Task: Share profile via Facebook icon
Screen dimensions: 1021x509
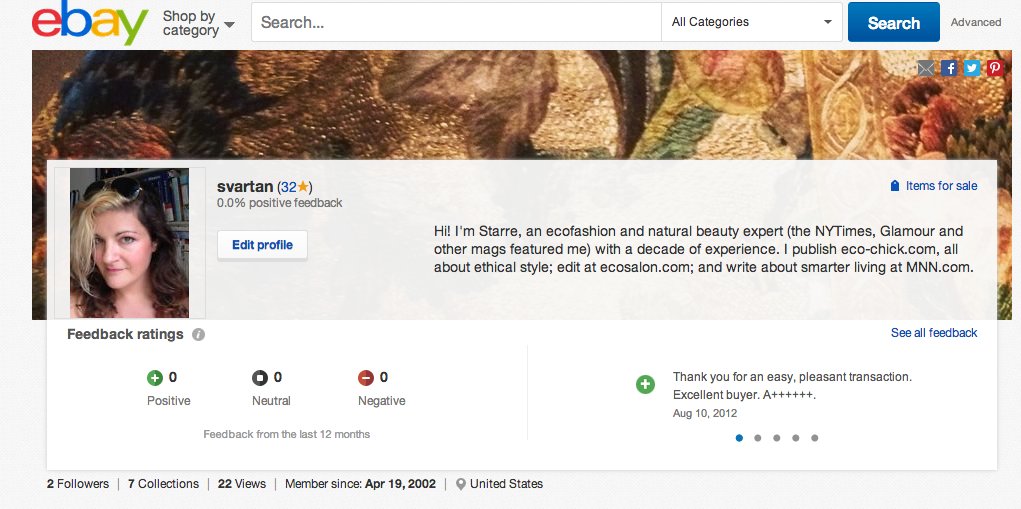Action: (949, 68)
